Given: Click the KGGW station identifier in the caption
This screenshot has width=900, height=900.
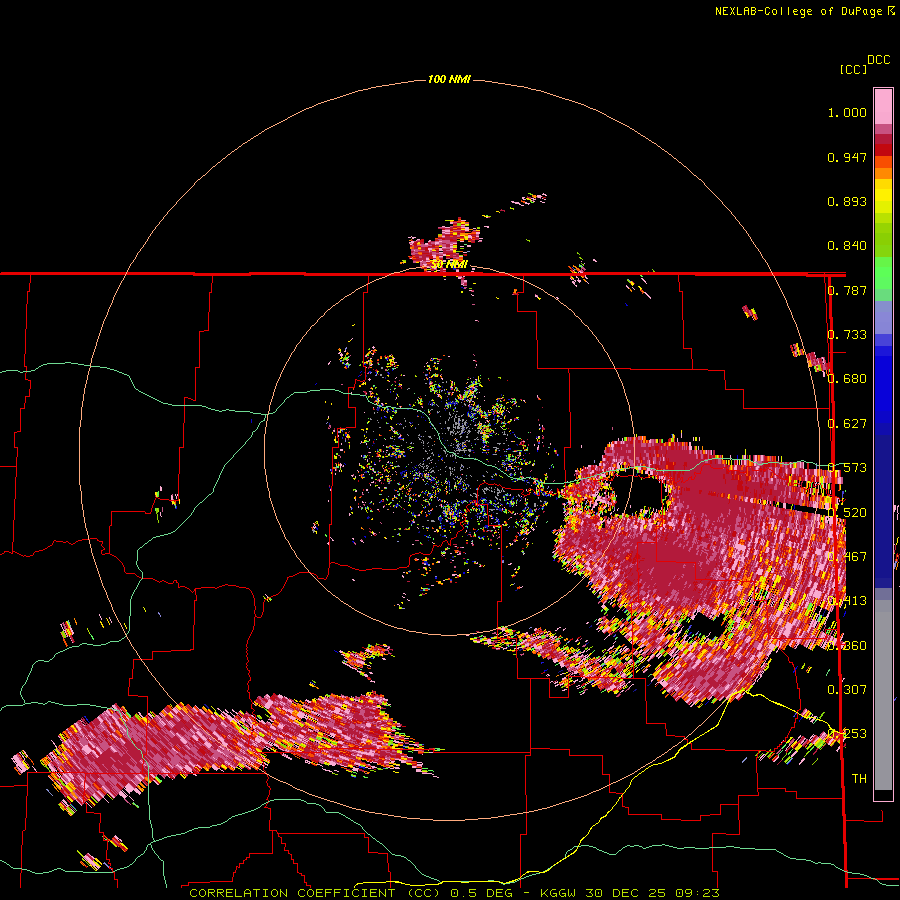Looking at the screenshot, I should pyautogui.click(x=558, y=893).
